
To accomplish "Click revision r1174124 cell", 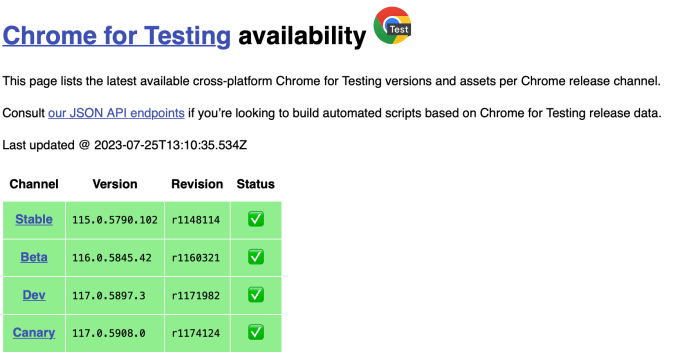I will [197, 333].
